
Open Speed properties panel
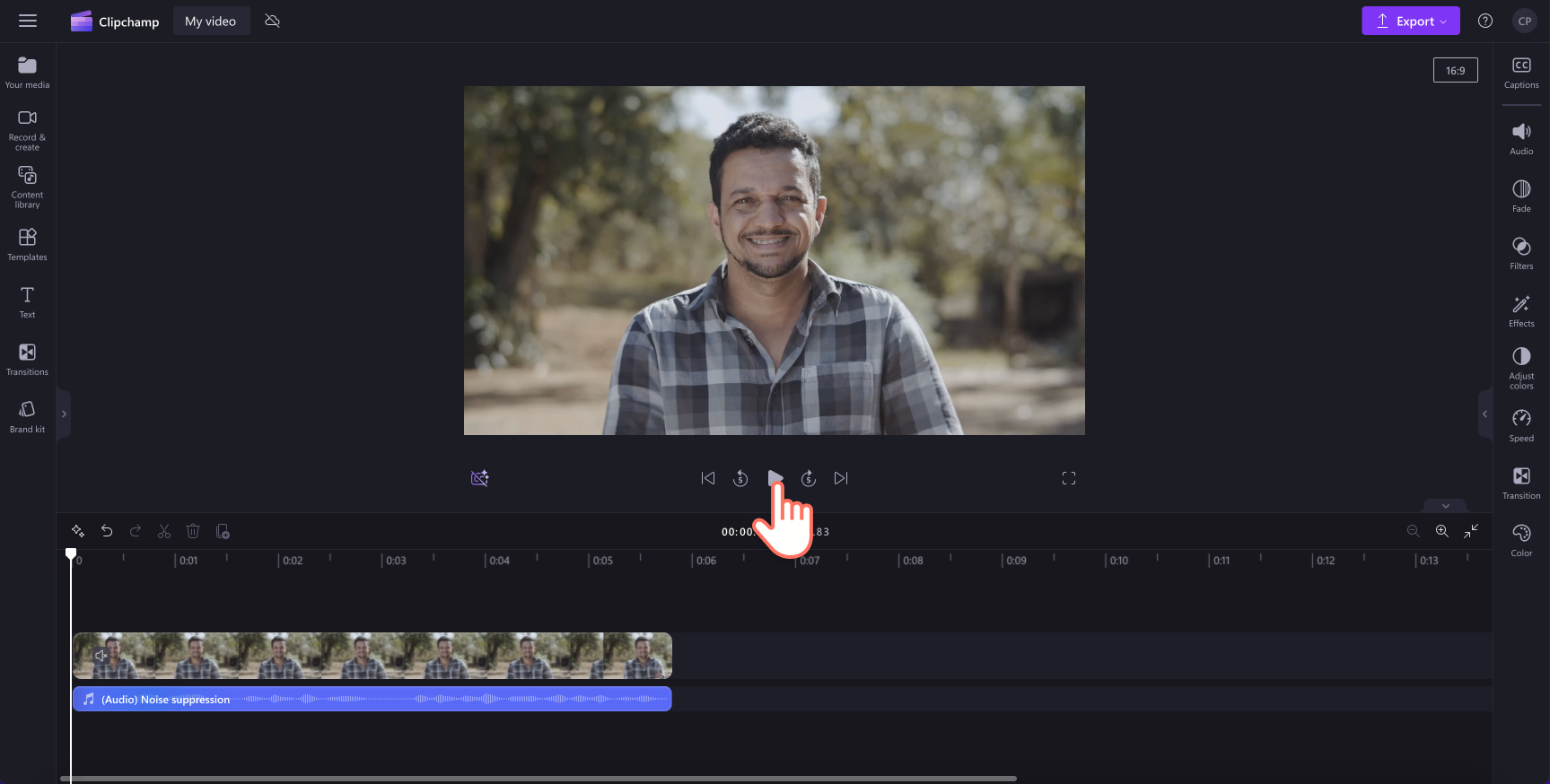[x=1521, y=426]
